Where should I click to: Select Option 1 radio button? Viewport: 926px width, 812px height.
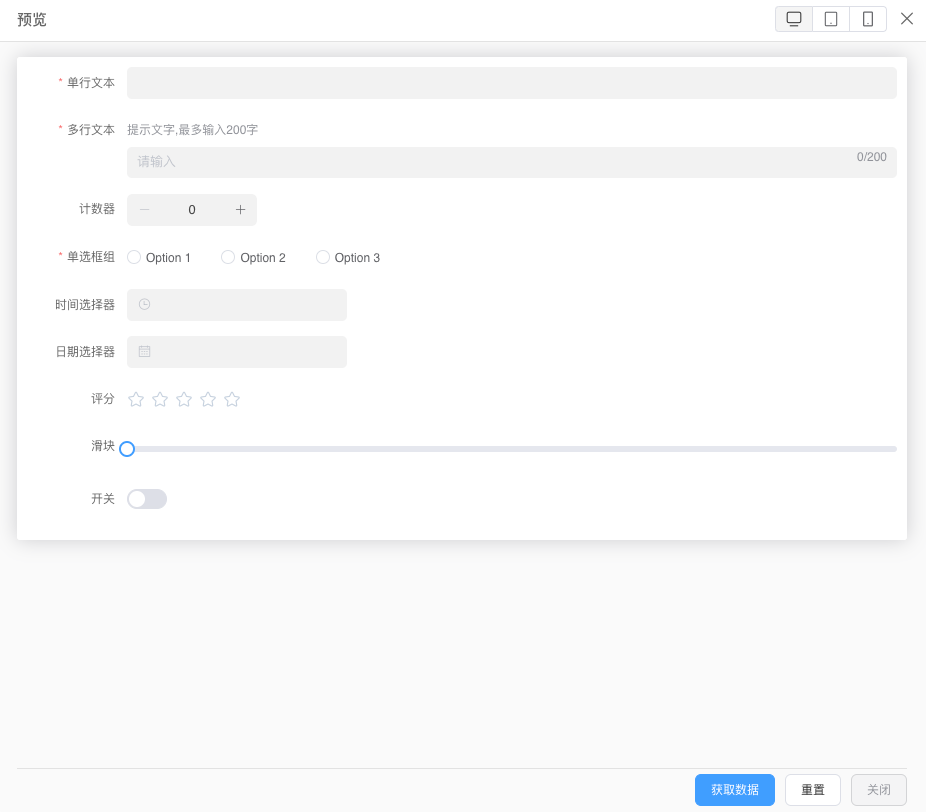(x=134, y=257)
